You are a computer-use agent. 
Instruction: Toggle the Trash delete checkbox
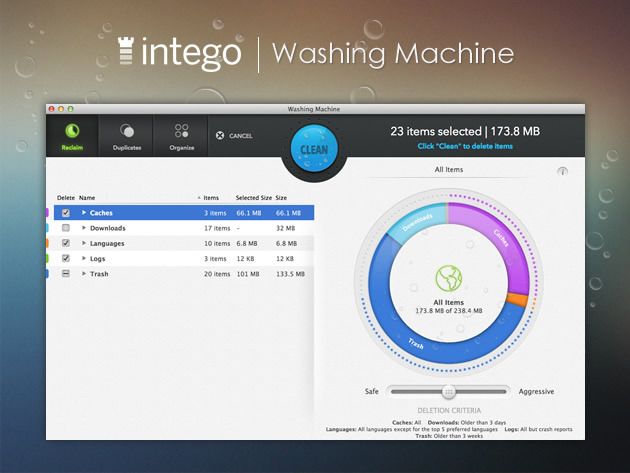66,273
